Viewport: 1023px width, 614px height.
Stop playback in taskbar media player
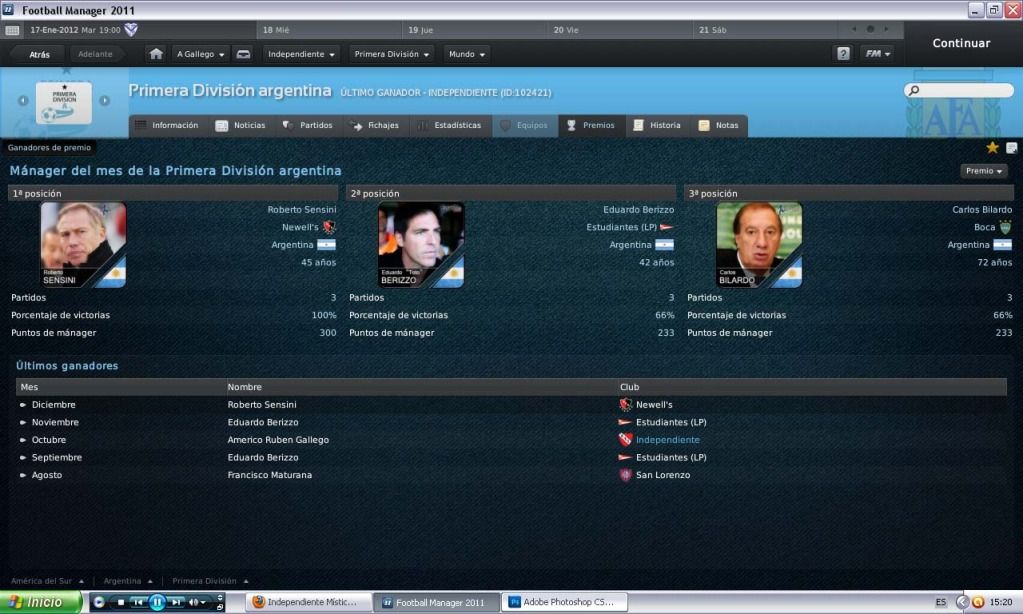click(x=121, y=602)
